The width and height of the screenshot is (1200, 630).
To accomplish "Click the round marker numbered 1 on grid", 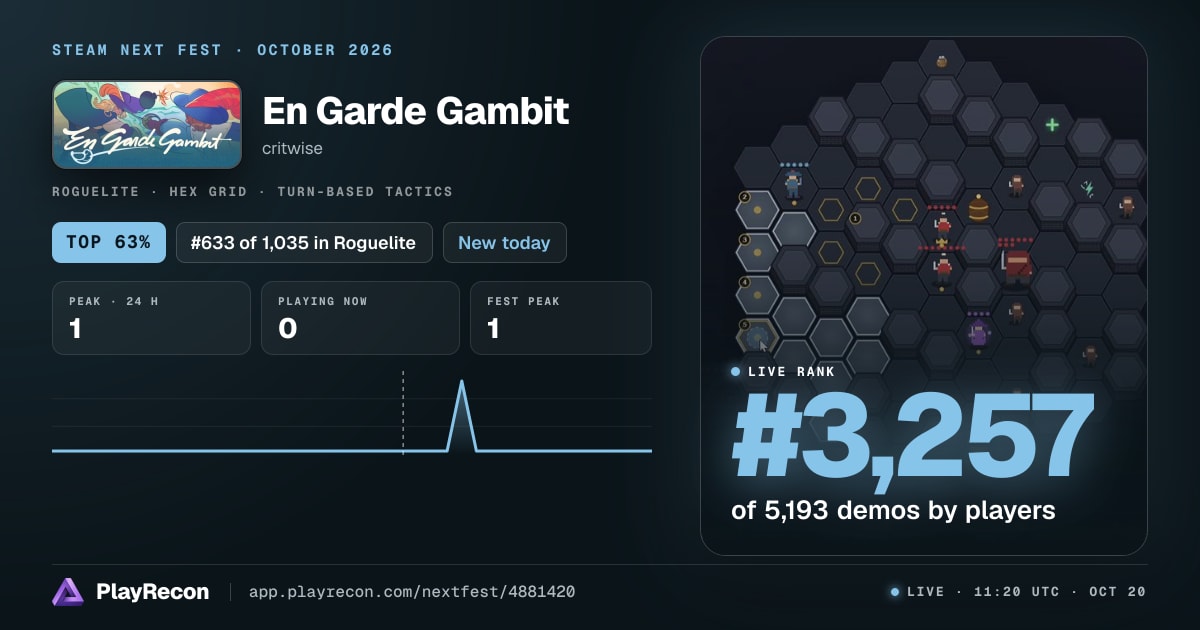I will pos(855,218).
